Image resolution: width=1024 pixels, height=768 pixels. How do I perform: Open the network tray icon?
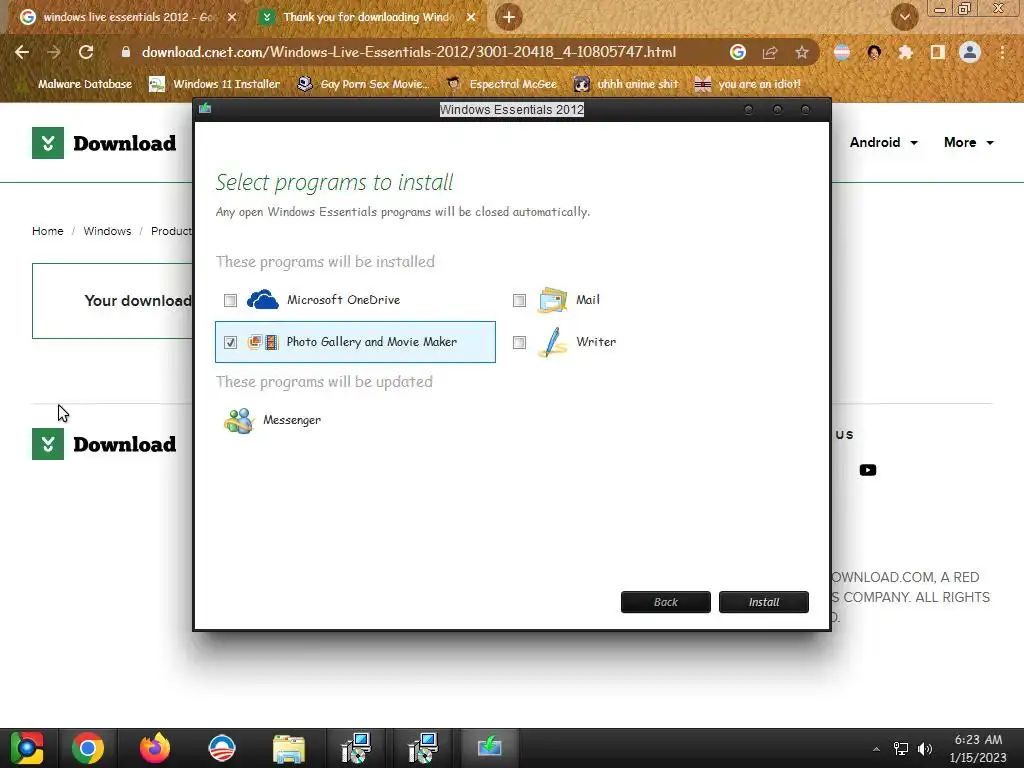tap(901, 748)
